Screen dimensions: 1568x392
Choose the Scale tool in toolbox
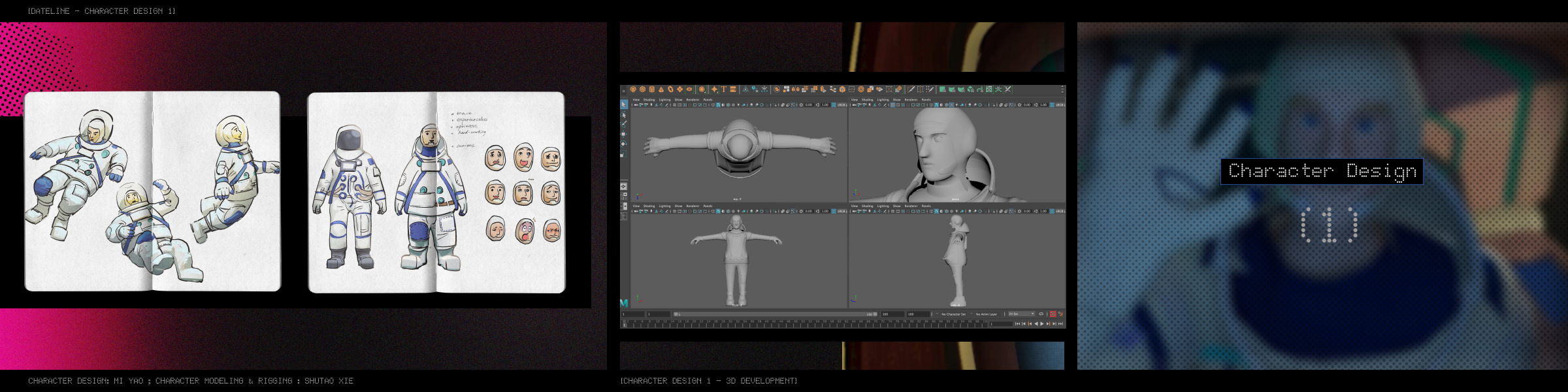[624, 154]
